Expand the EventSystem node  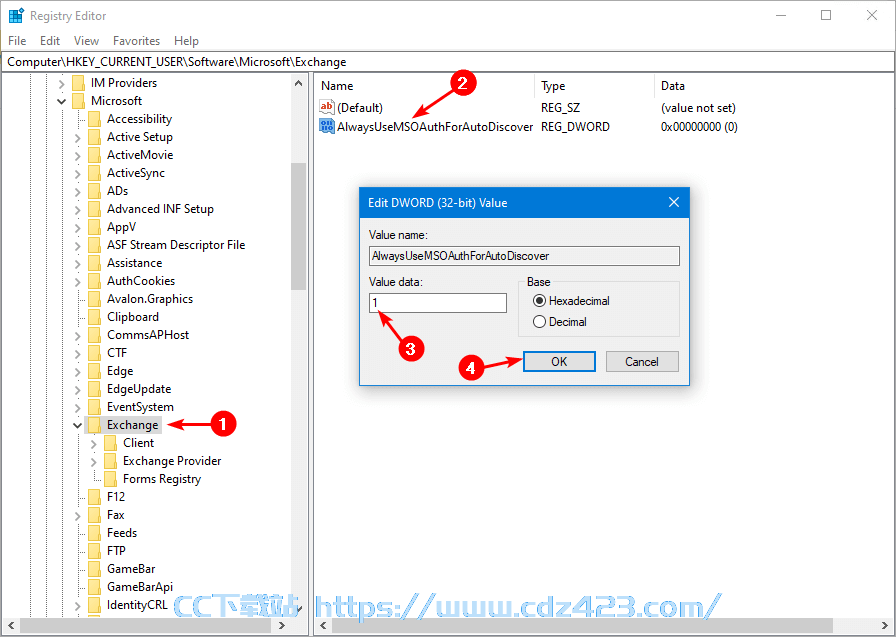[x=77, y=407]
